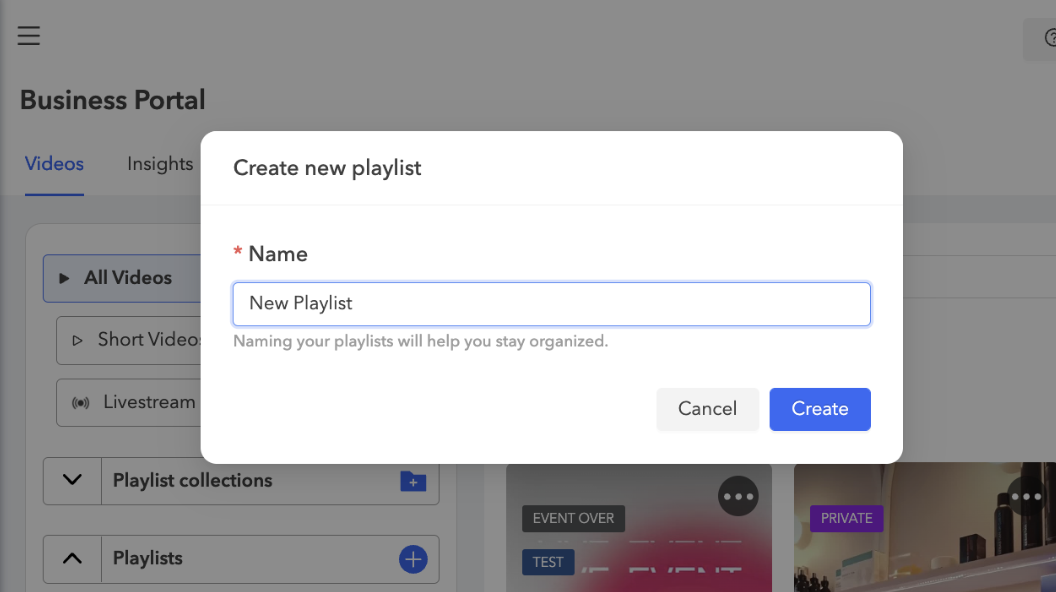The height and width of the screenshot is (592, 1056).
Task: Collapse the Playlist collections section chevron
Action: pyautogui.click(x=72, y=480)
